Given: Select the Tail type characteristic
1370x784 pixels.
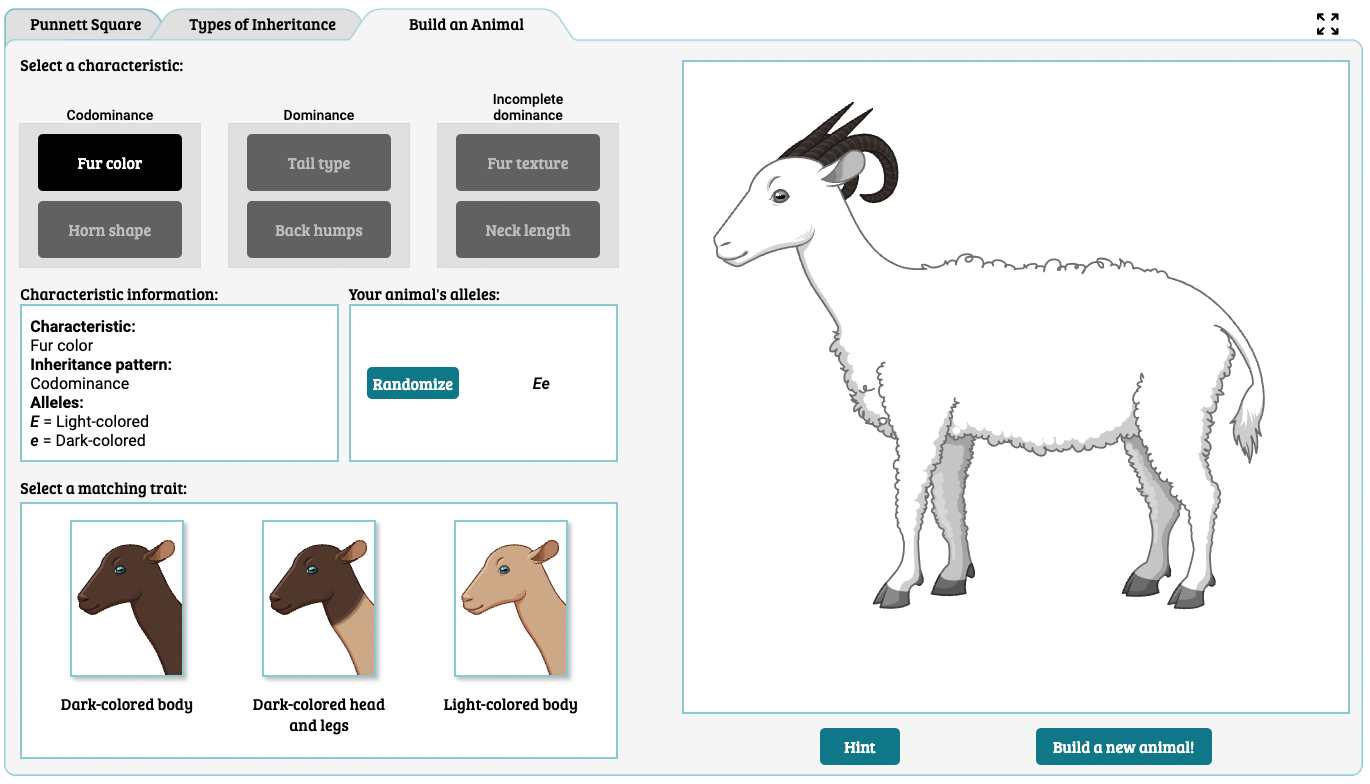Looking at the screenshot, I should pos(319,163).
